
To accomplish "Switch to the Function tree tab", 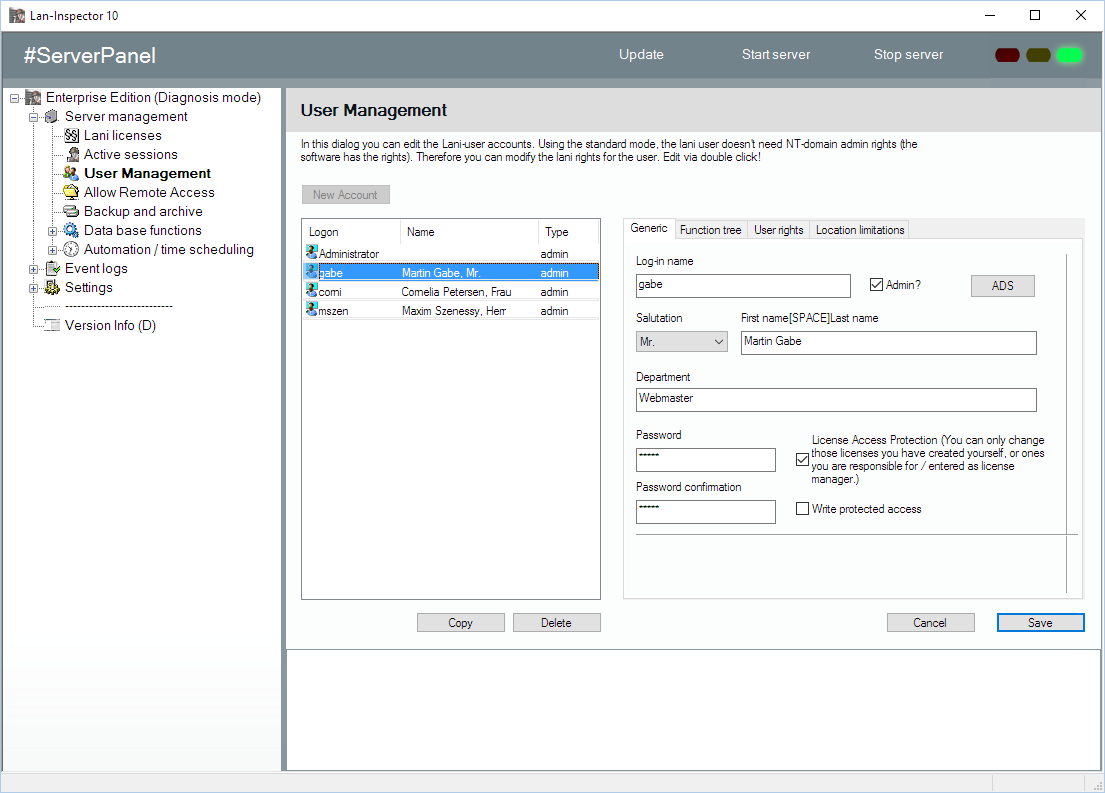I will [x=710, y=230].
